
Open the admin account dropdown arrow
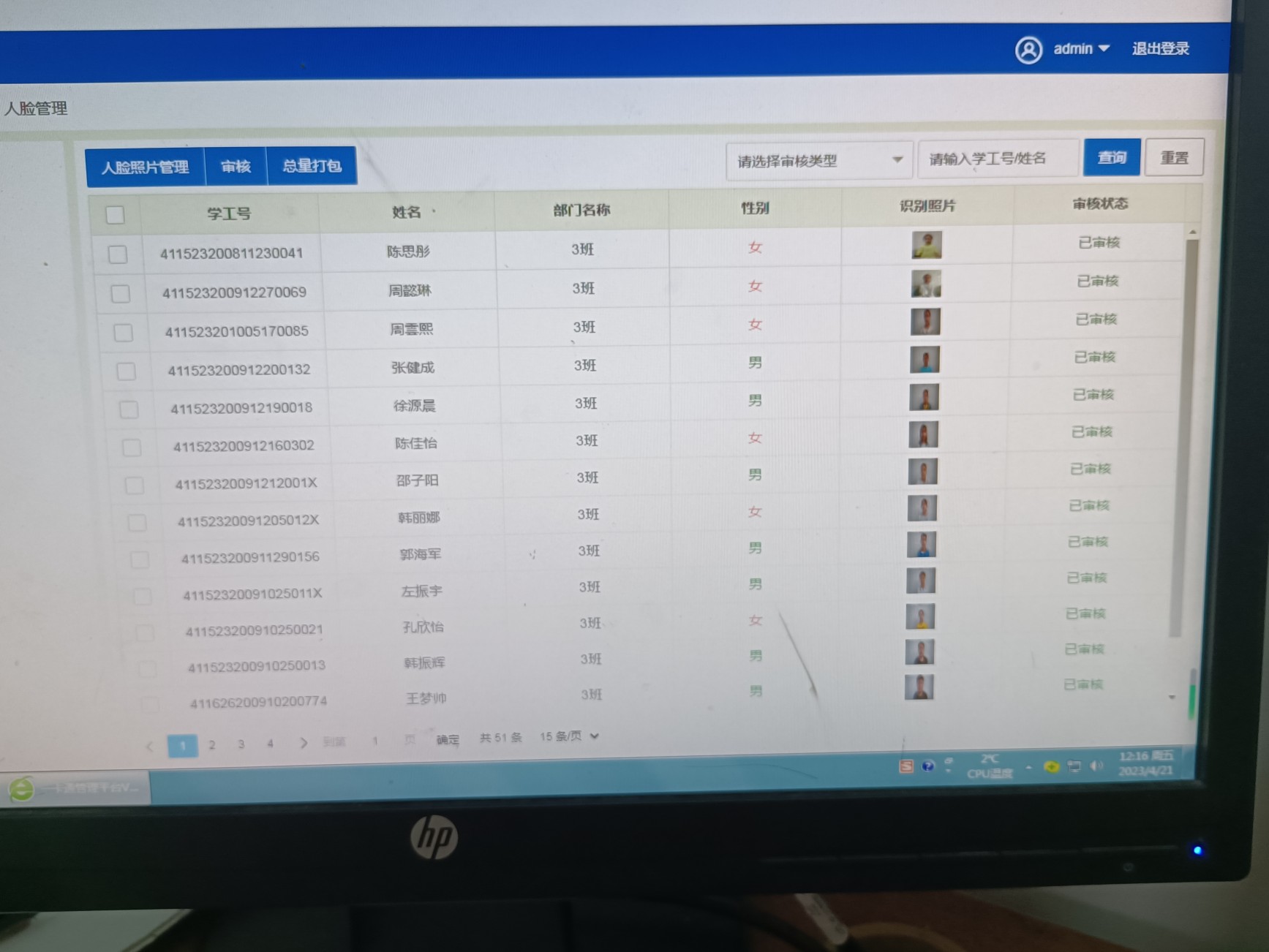(1104, 48)
